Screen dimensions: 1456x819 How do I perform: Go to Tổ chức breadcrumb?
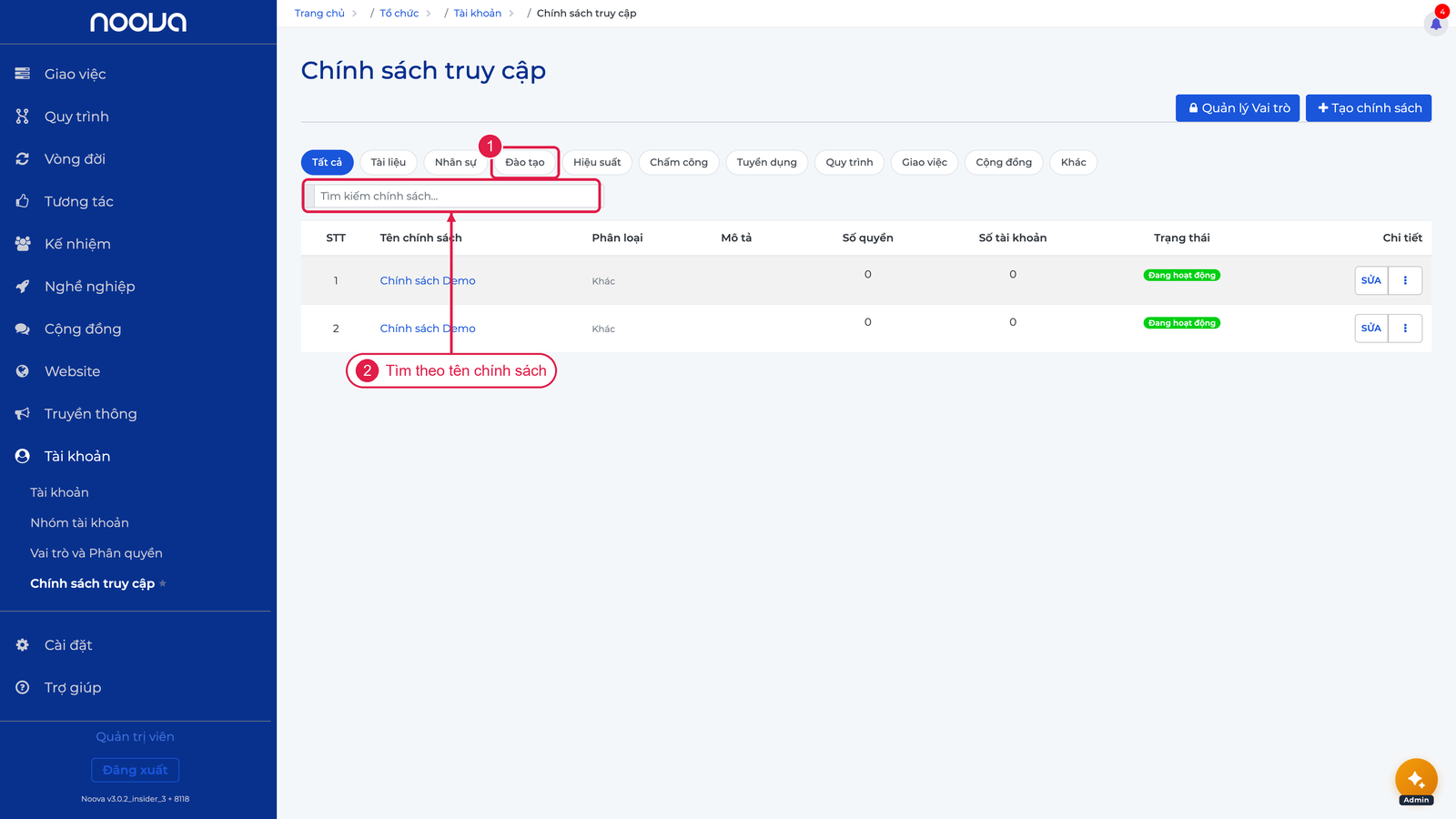(x=399, y=13)
